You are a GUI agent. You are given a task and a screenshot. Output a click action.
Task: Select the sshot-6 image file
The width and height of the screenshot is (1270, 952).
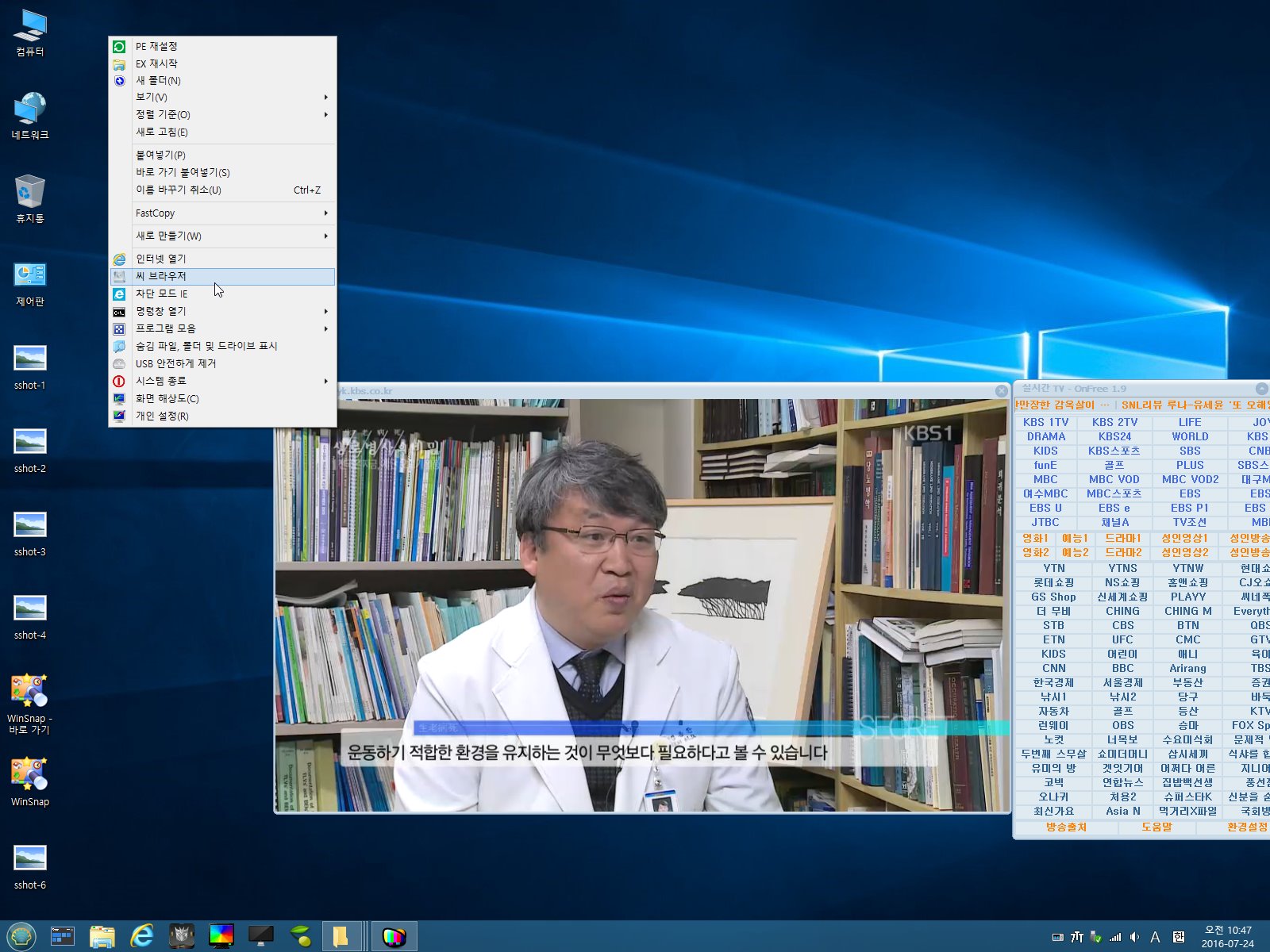(30, 866)
